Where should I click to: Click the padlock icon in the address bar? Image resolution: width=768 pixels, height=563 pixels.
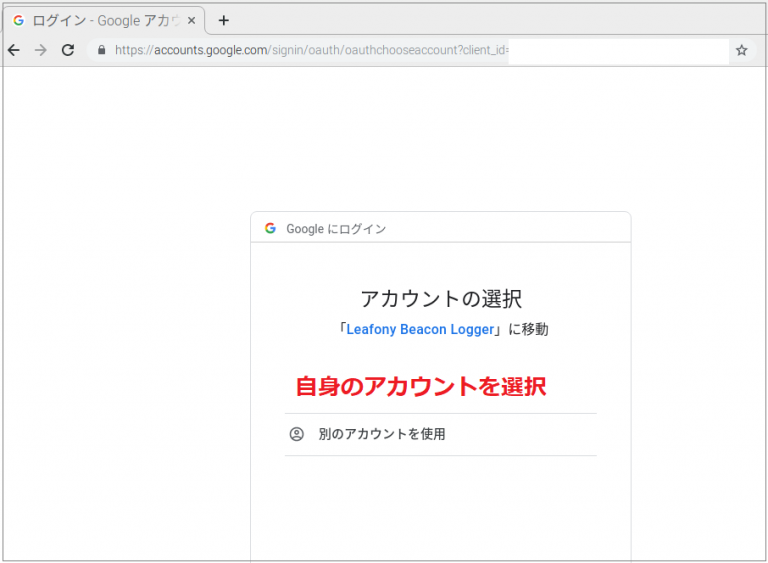pyautogui.click(x=101, y=50)
